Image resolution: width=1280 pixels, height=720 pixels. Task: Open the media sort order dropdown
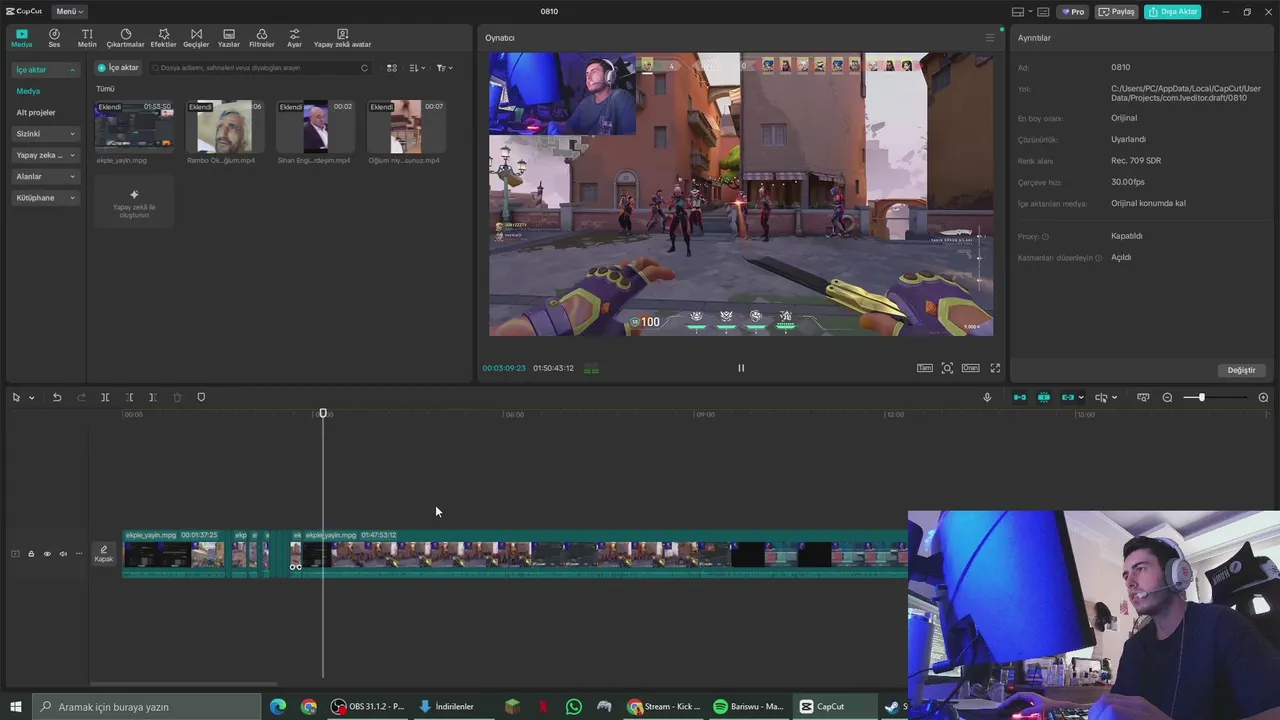coord(418,68)
